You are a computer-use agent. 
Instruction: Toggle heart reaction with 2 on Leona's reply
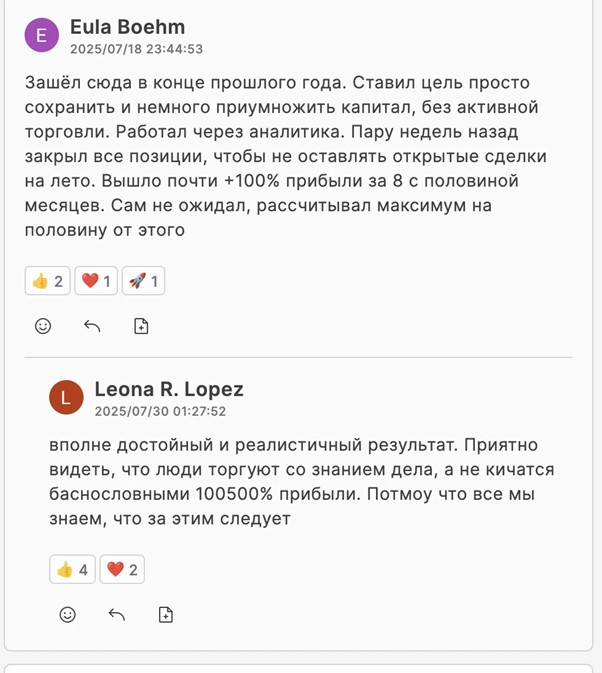coord(122,569)
